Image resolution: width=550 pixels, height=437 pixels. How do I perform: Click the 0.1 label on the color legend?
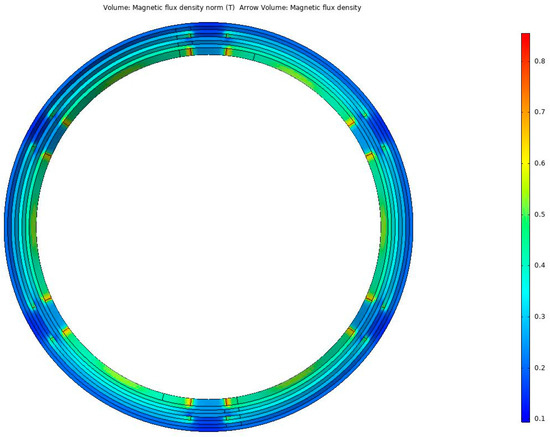click(x=539, y=419)
